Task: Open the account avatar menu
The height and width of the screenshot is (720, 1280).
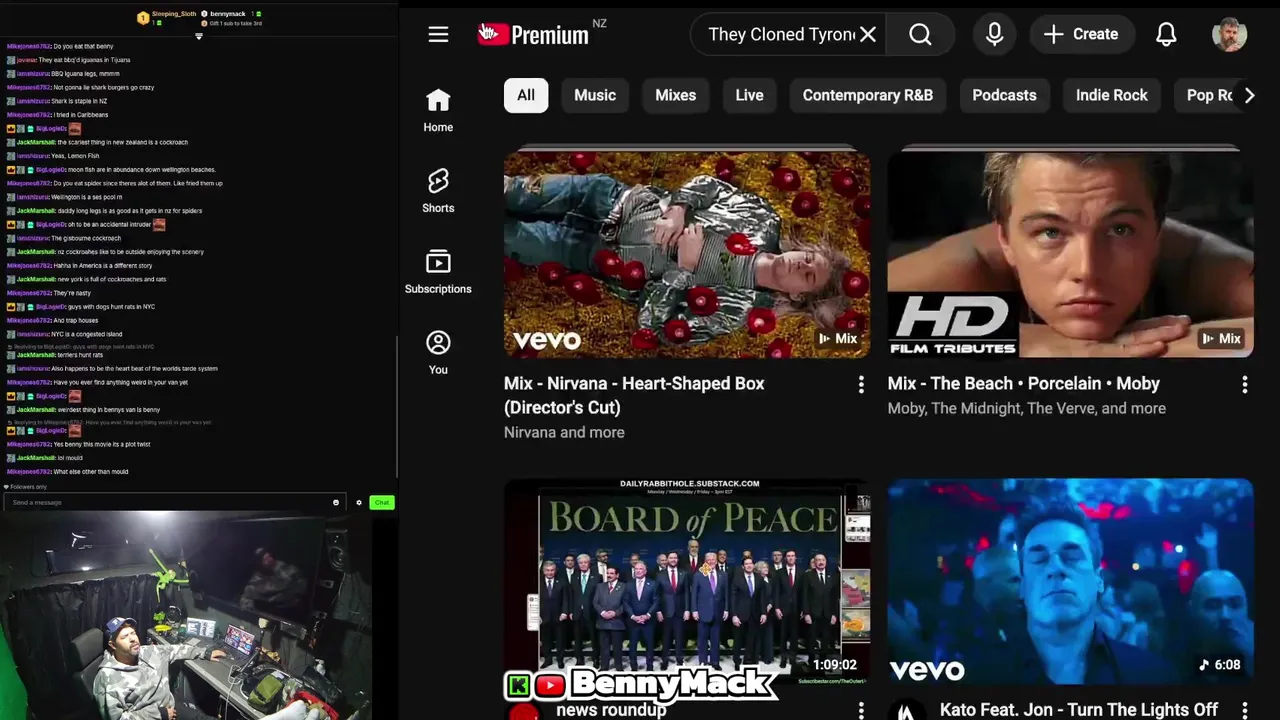Action: coord(1229,35)
